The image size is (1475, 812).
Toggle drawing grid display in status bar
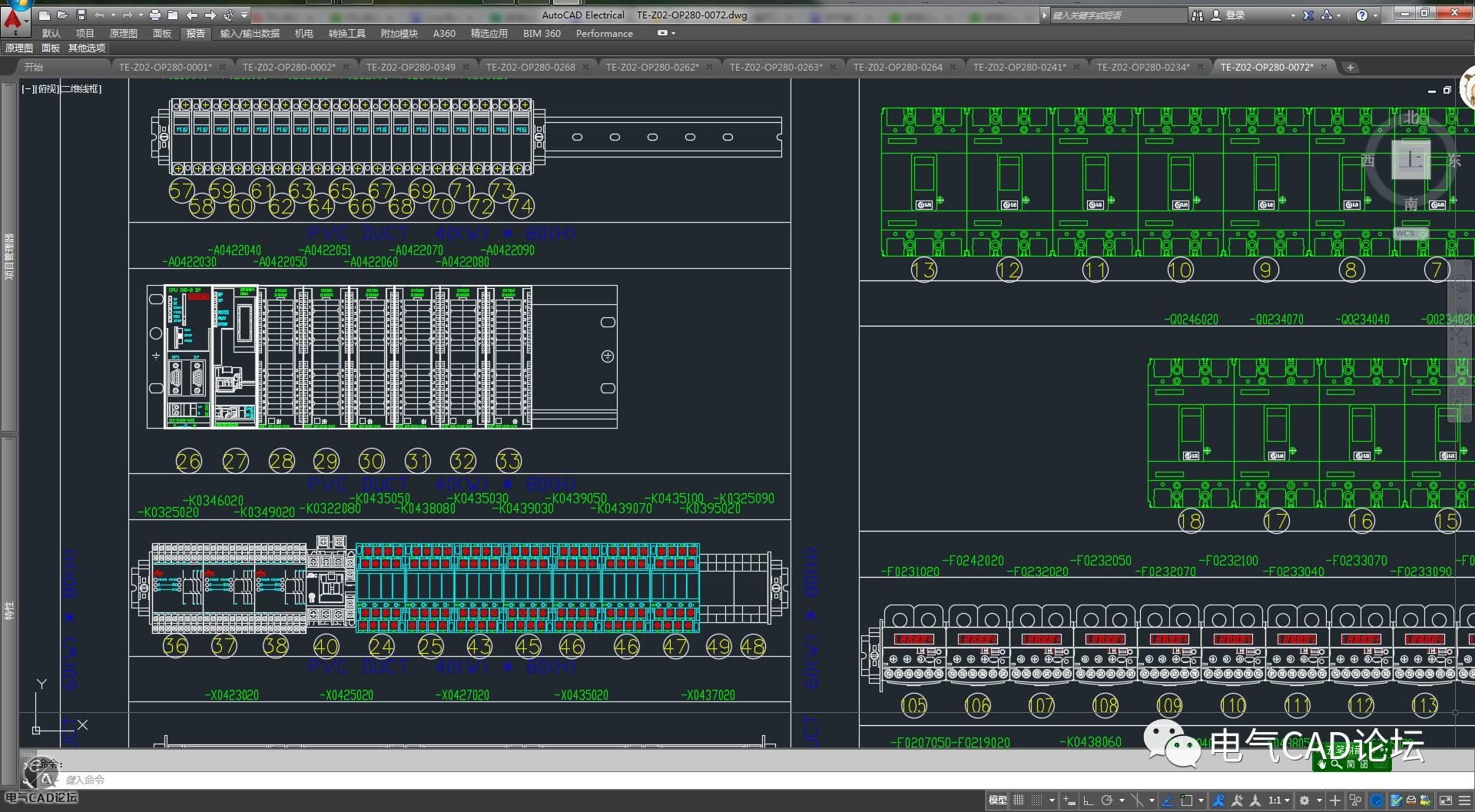click(1019, 800)
